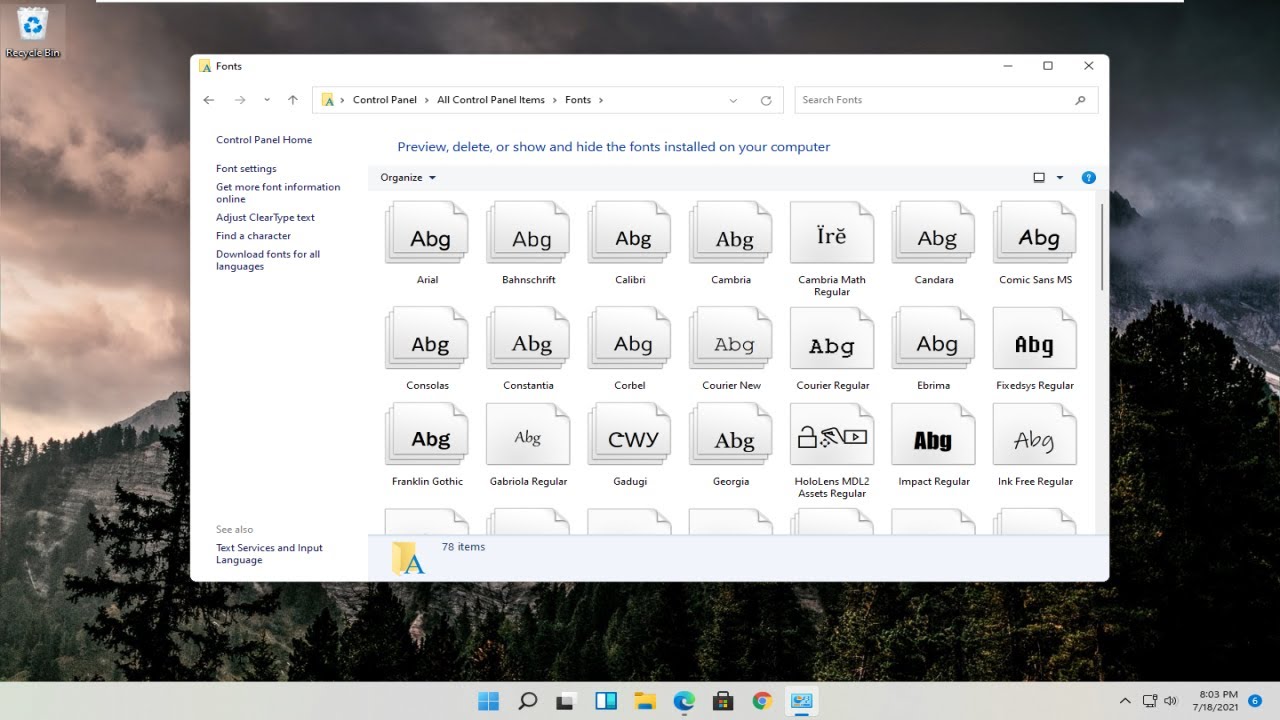The height and width of the screenshot is (720, 1280).
Task: Open Find a character link
Action: (x=253, y=236)
